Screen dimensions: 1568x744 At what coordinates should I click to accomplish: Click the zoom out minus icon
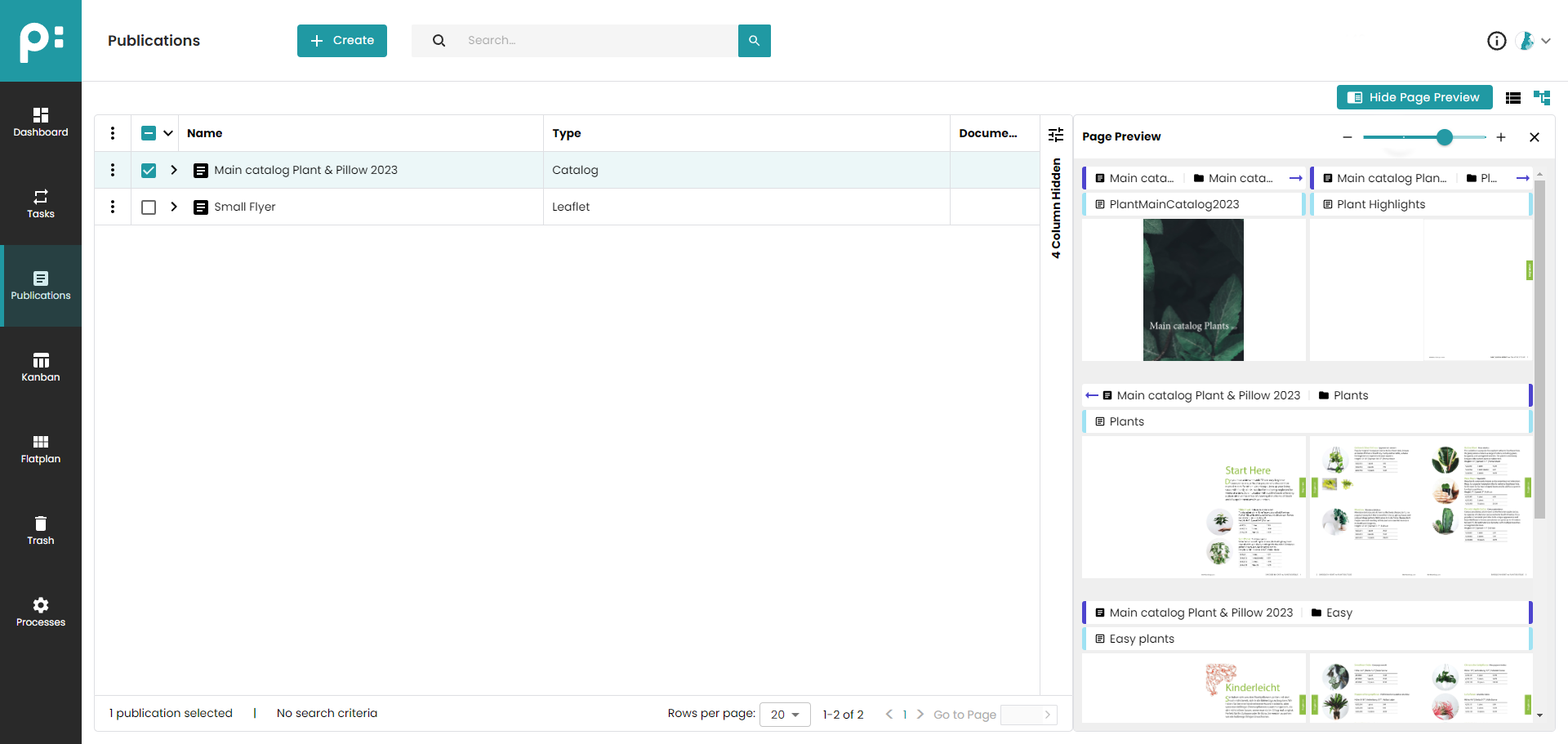click(x=1347, y=137)
